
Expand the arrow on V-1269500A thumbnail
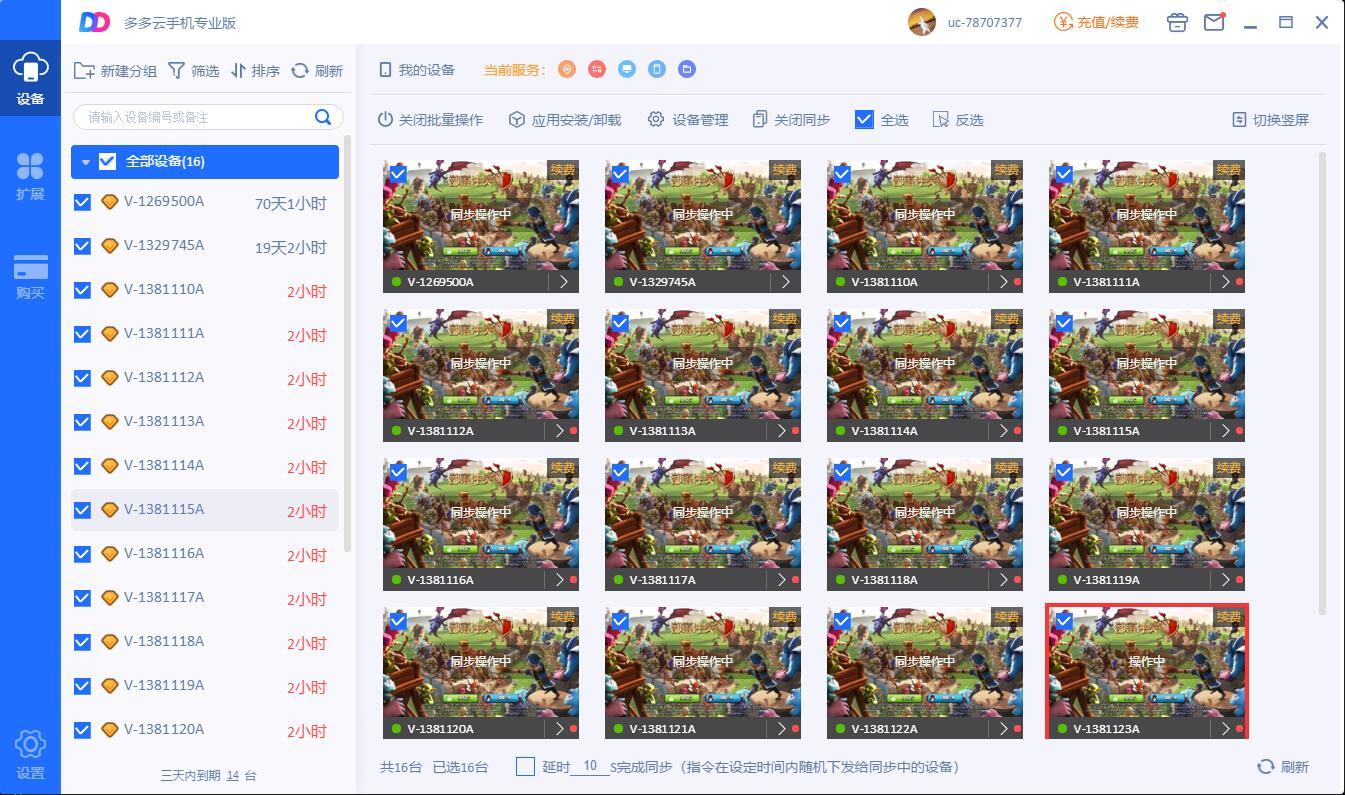(x=564, y=282)
